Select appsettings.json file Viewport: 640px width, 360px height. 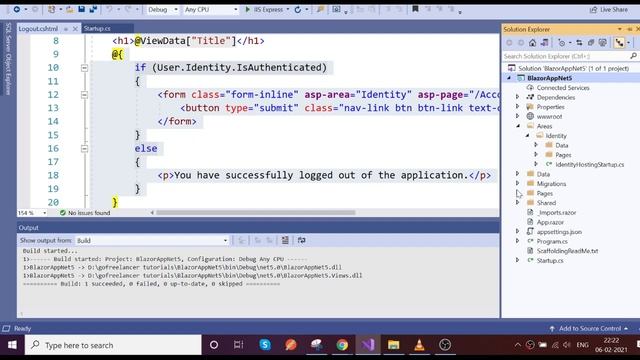click(x=559, y=232)
